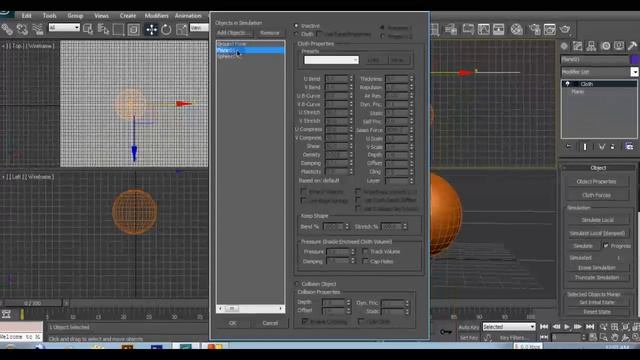Step to the next frame
The width and height of the screenshot is (640, 360).
coord(578,327)
